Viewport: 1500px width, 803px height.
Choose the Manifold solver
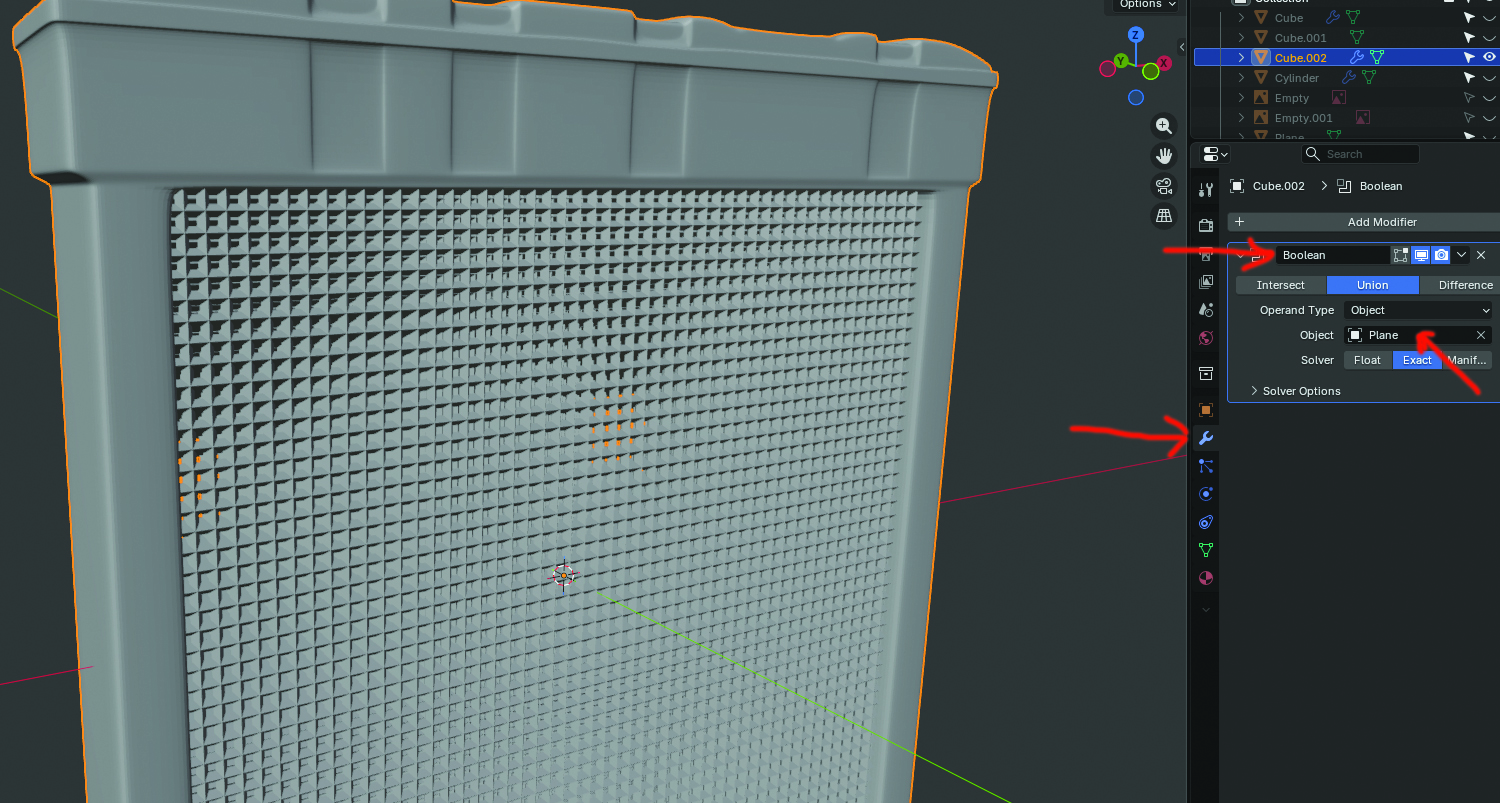(1467, 360)
